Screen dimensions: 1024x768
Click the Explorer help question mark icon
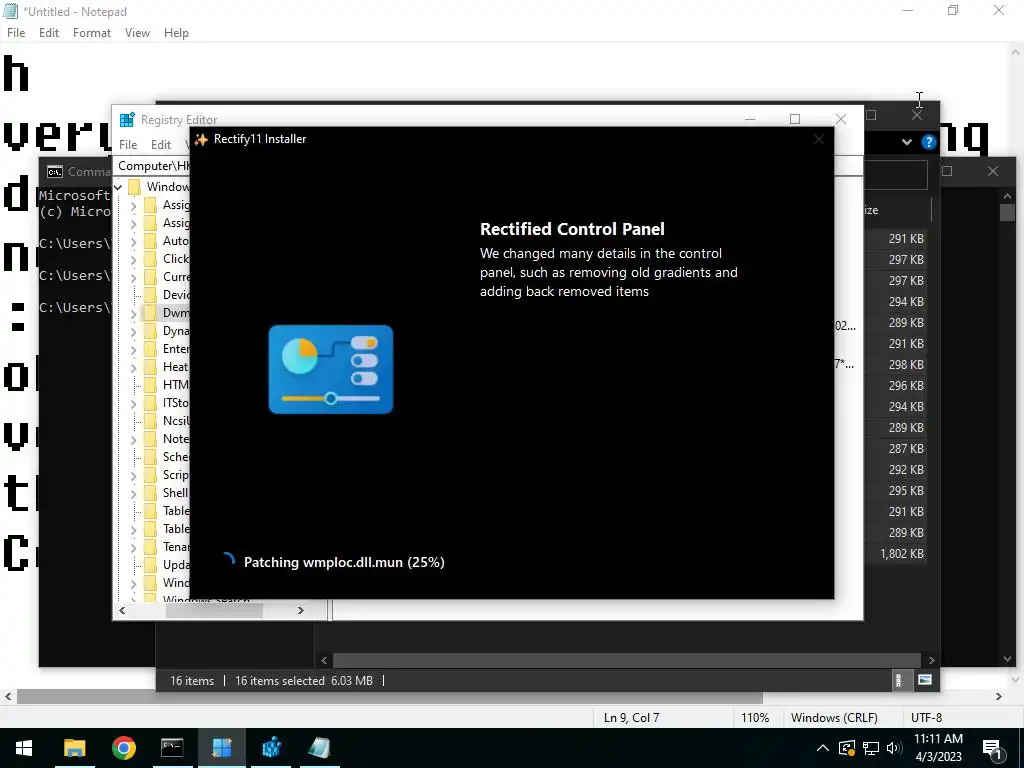click(x=928, y=142)
